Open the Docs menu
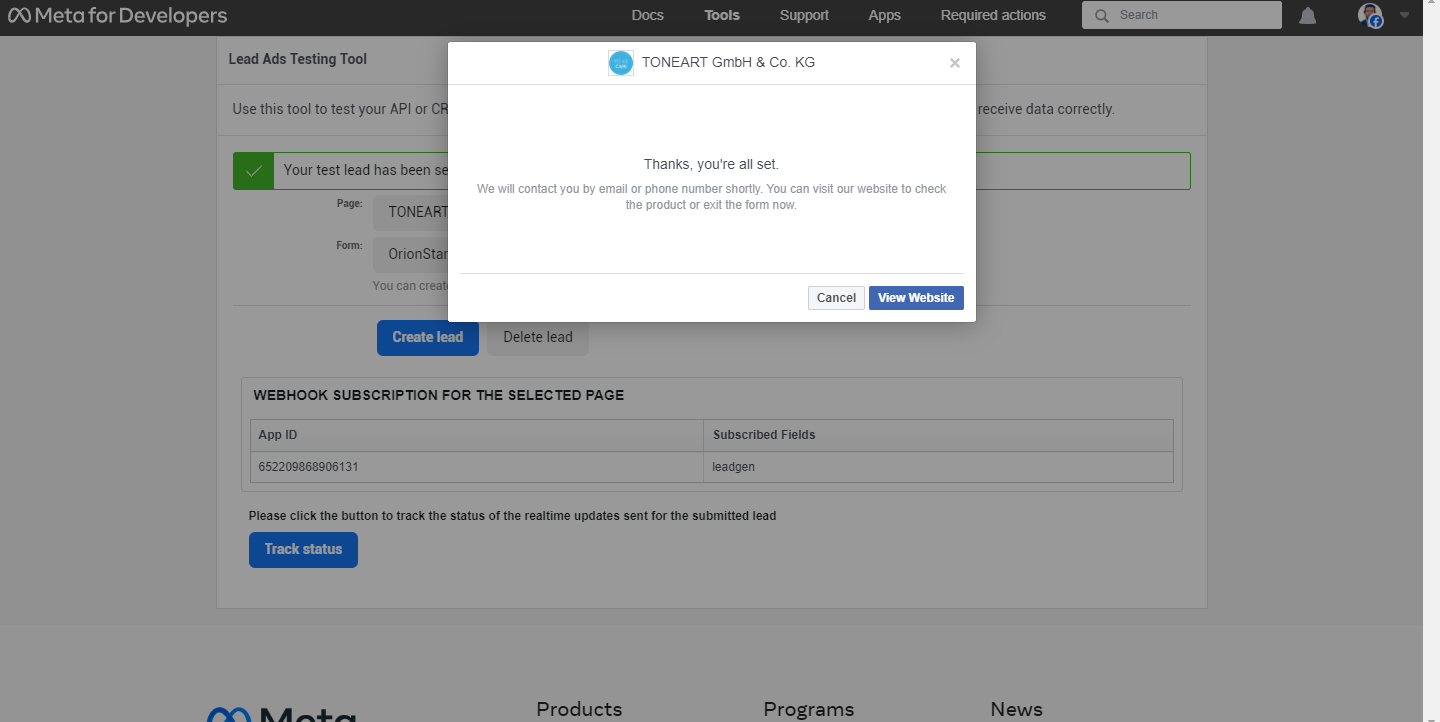The image size is (1440, 722). pyautogui.click(x=648, y=15)
